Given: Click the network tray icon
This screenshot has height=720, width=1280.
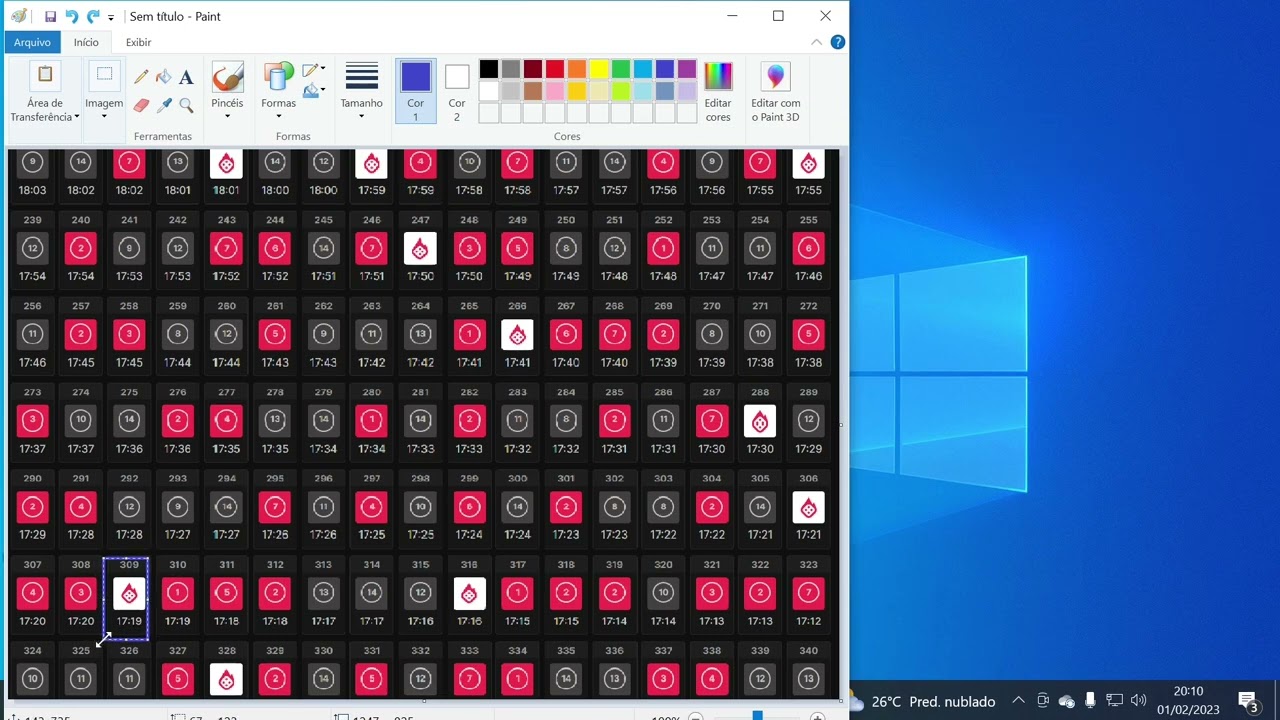Looking at the screenshot, I should pyautogui.click(x=1114, y=701).
